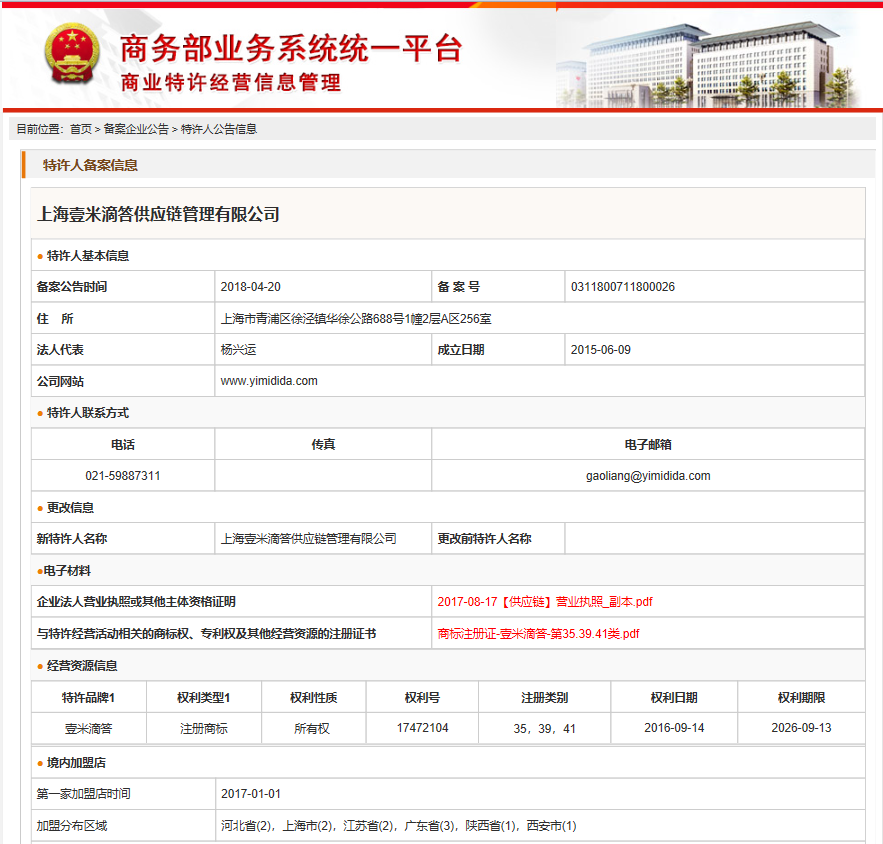The image size is (883, 844).
Task: Click company name 上海壹米滴答供应链管理有限公司 heading
Action: click(158, 215)
